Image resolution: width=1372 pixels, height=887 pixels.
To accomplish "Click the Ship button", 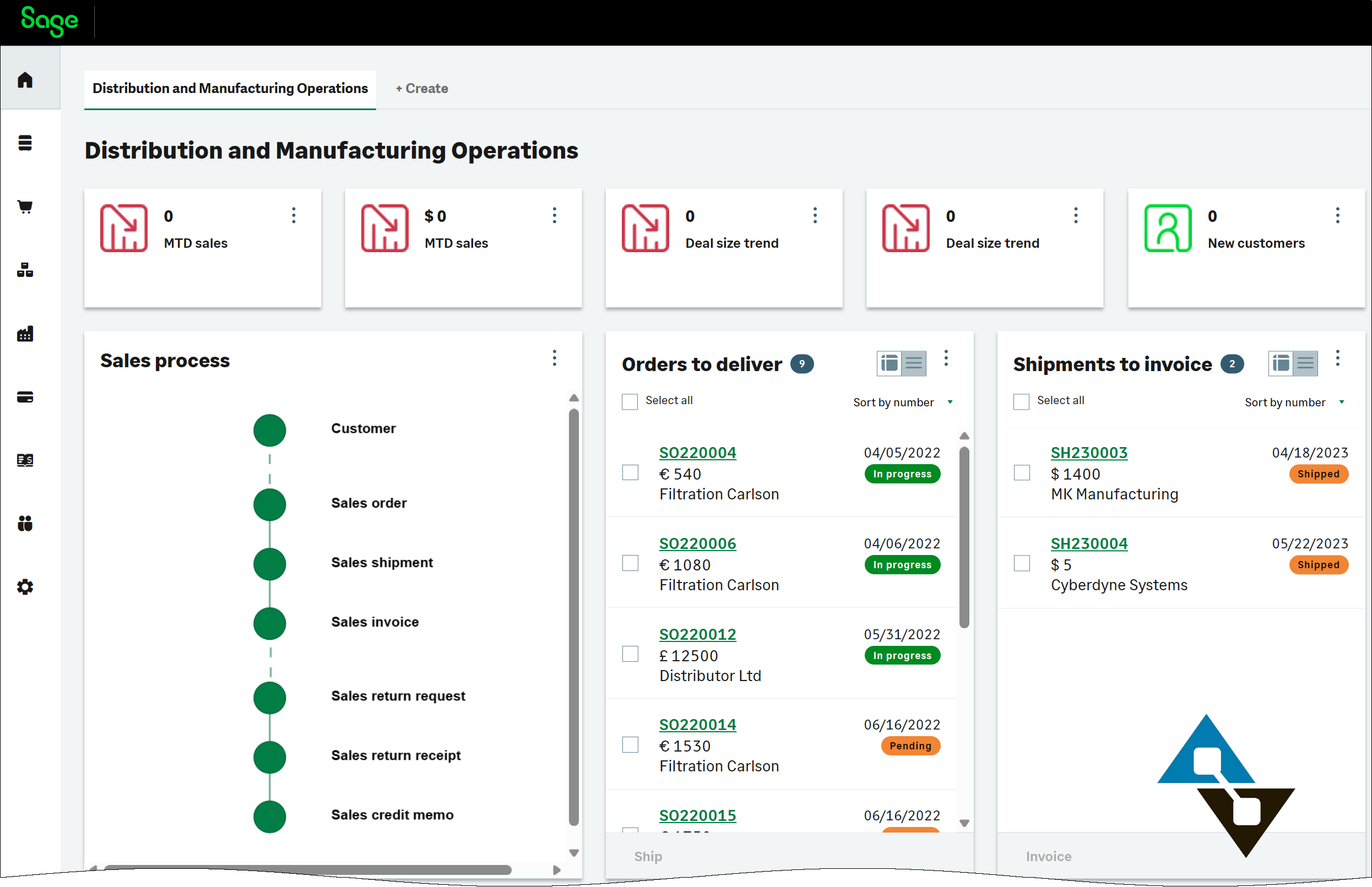I will (x=648, y=857).
